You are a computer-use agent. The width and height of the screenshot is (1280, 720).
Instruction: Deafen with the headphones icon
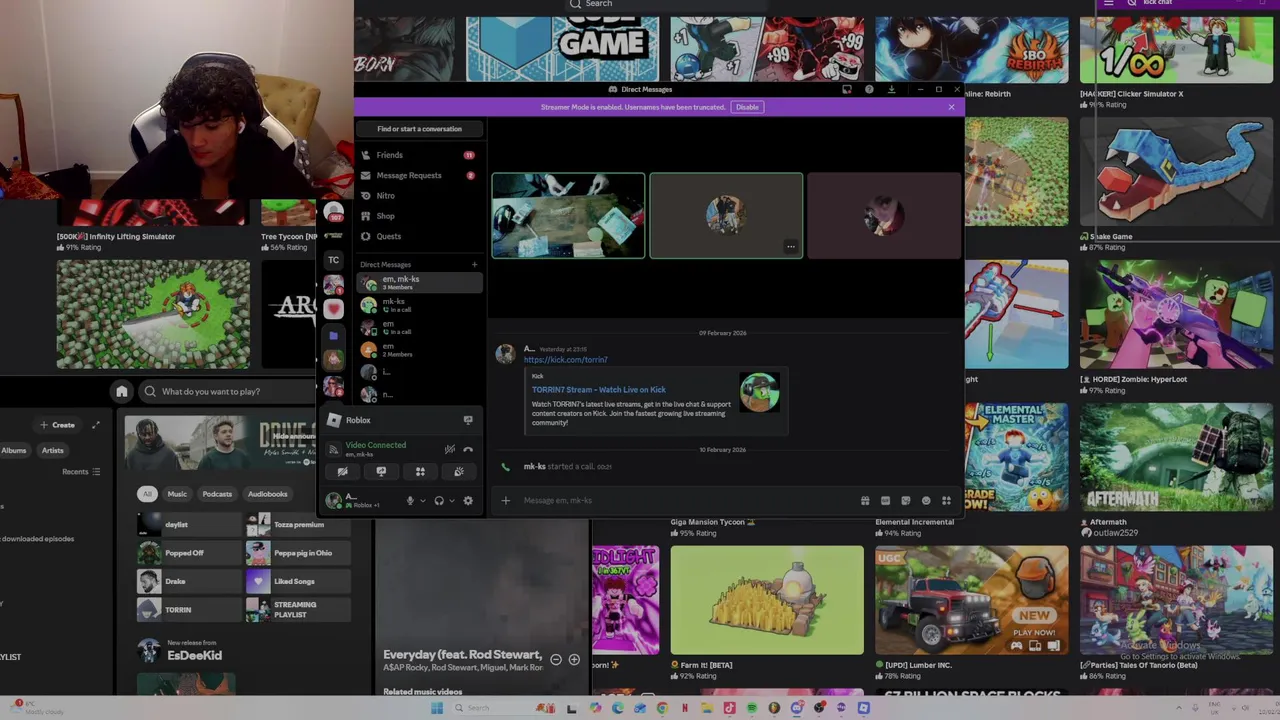pos(439,501)
